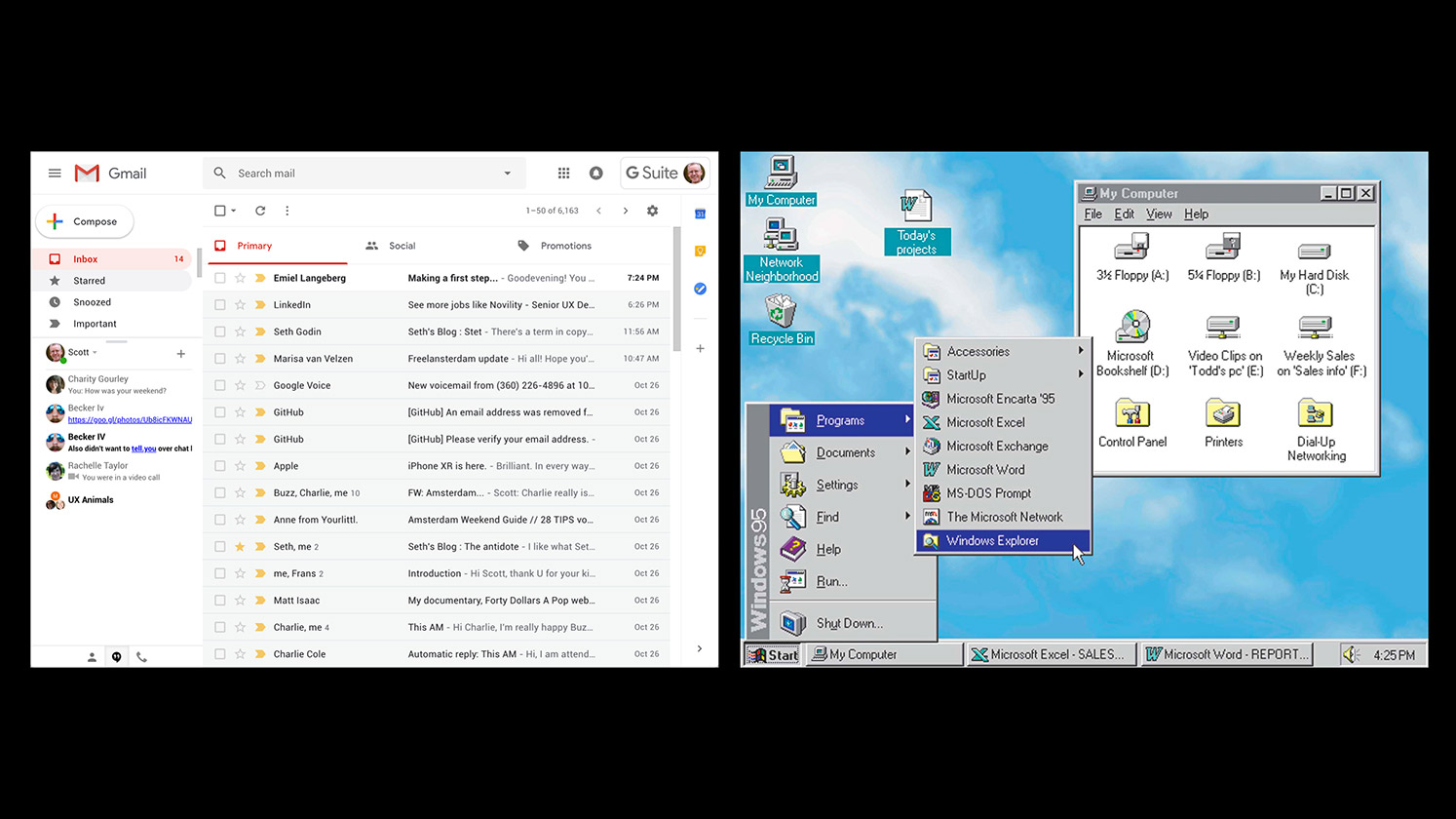Select Dial-Up Networking in My Computer
The image size is (1456, 819).
[x=1316, y=429]
